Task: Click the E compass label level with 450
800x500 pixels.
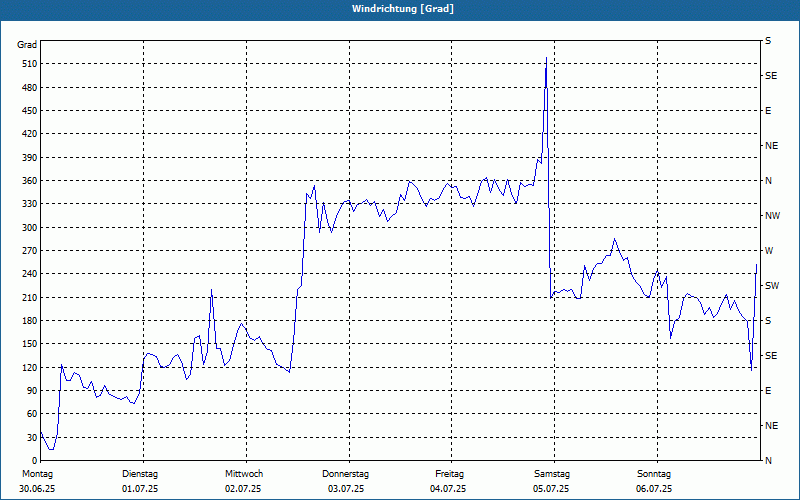Action: point(768,111)
